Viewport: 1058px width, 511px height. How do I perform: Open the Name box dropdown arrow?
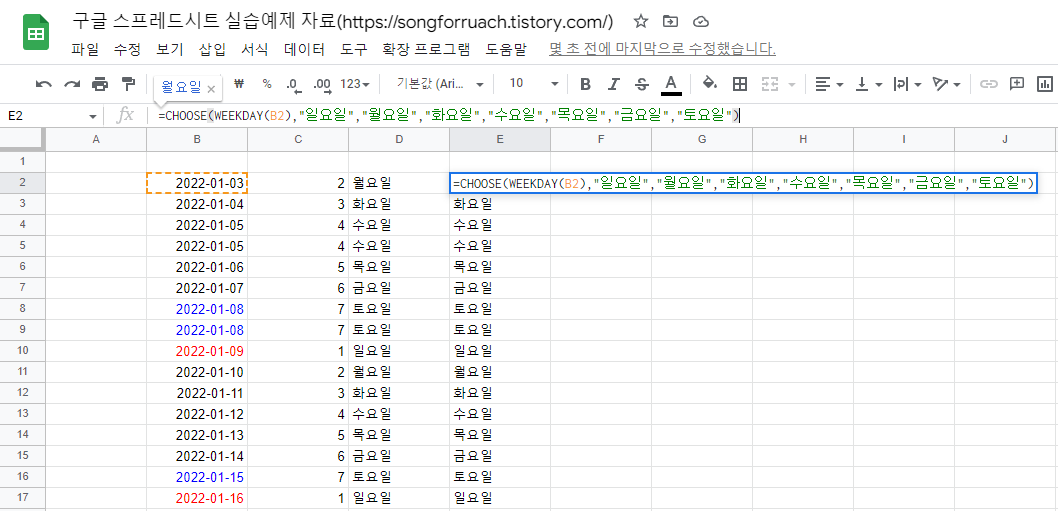click(92, 116)
